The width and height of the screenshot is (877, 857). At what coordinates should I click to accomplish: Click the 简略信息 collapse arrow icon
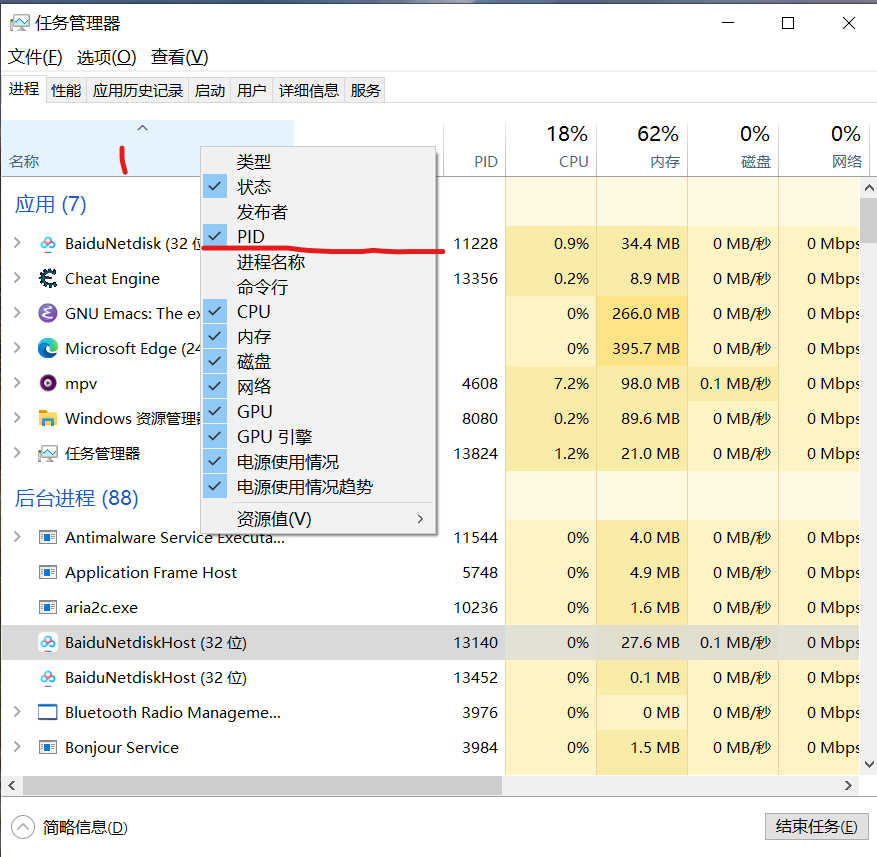[x=23, y=827]
